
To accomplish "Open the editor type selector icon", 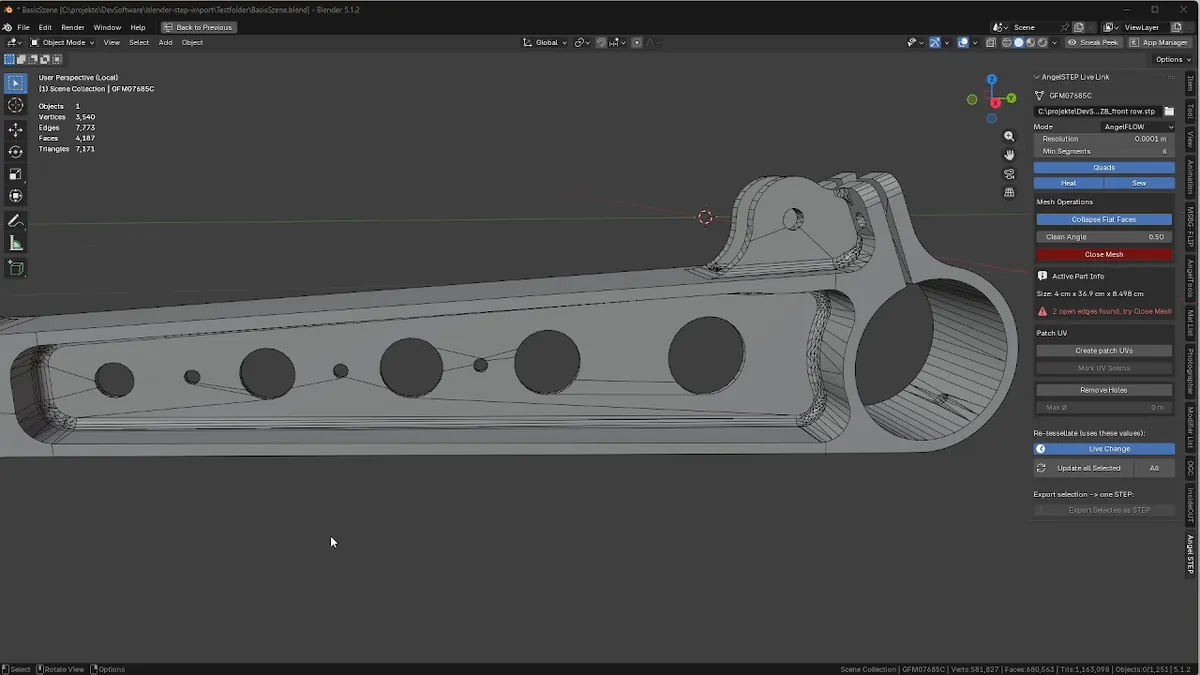I will (x=14, y=43).
